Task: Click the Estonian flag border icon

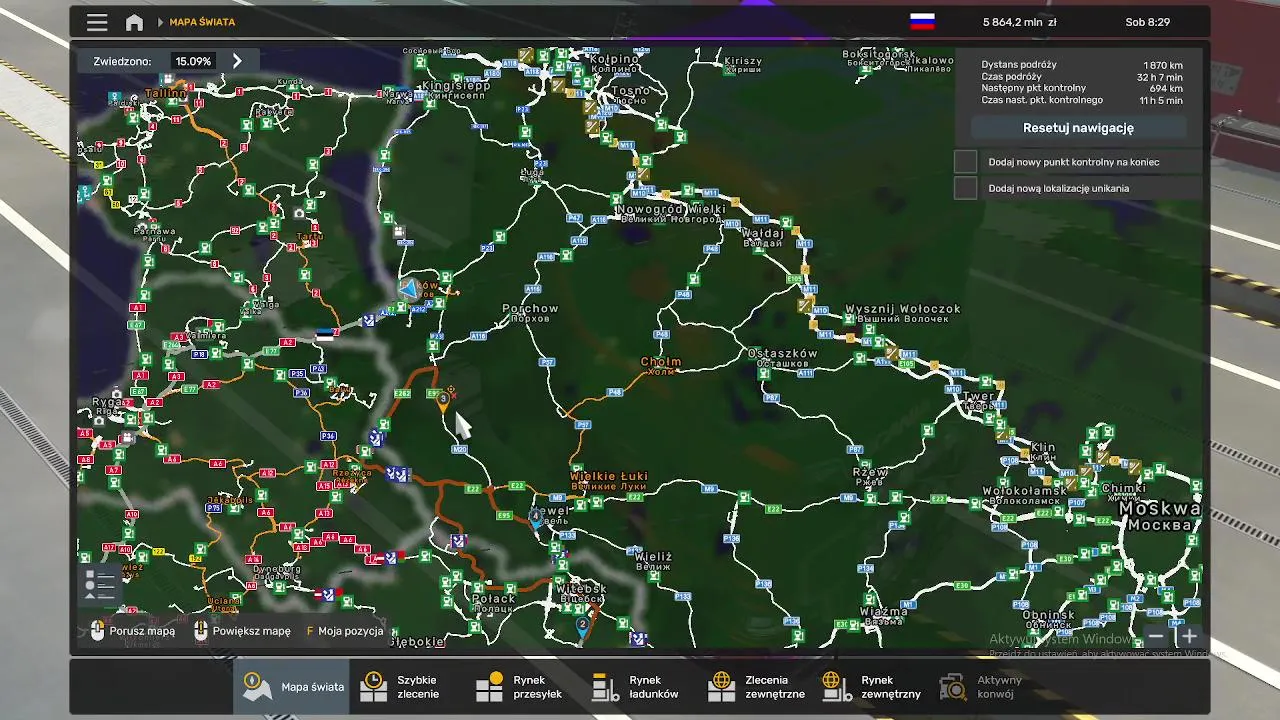Action: 324,336
